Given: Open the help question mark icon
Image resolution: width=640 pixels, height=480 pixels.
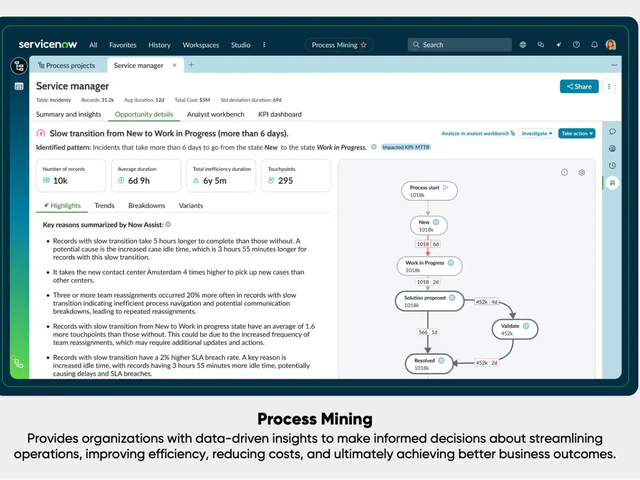Looking at the screenshot, I should 576,45.
